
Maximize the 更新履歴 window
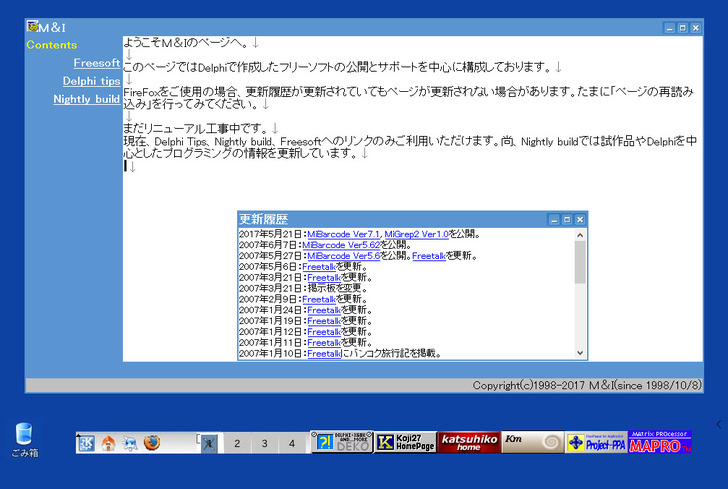tap(566, 219)
